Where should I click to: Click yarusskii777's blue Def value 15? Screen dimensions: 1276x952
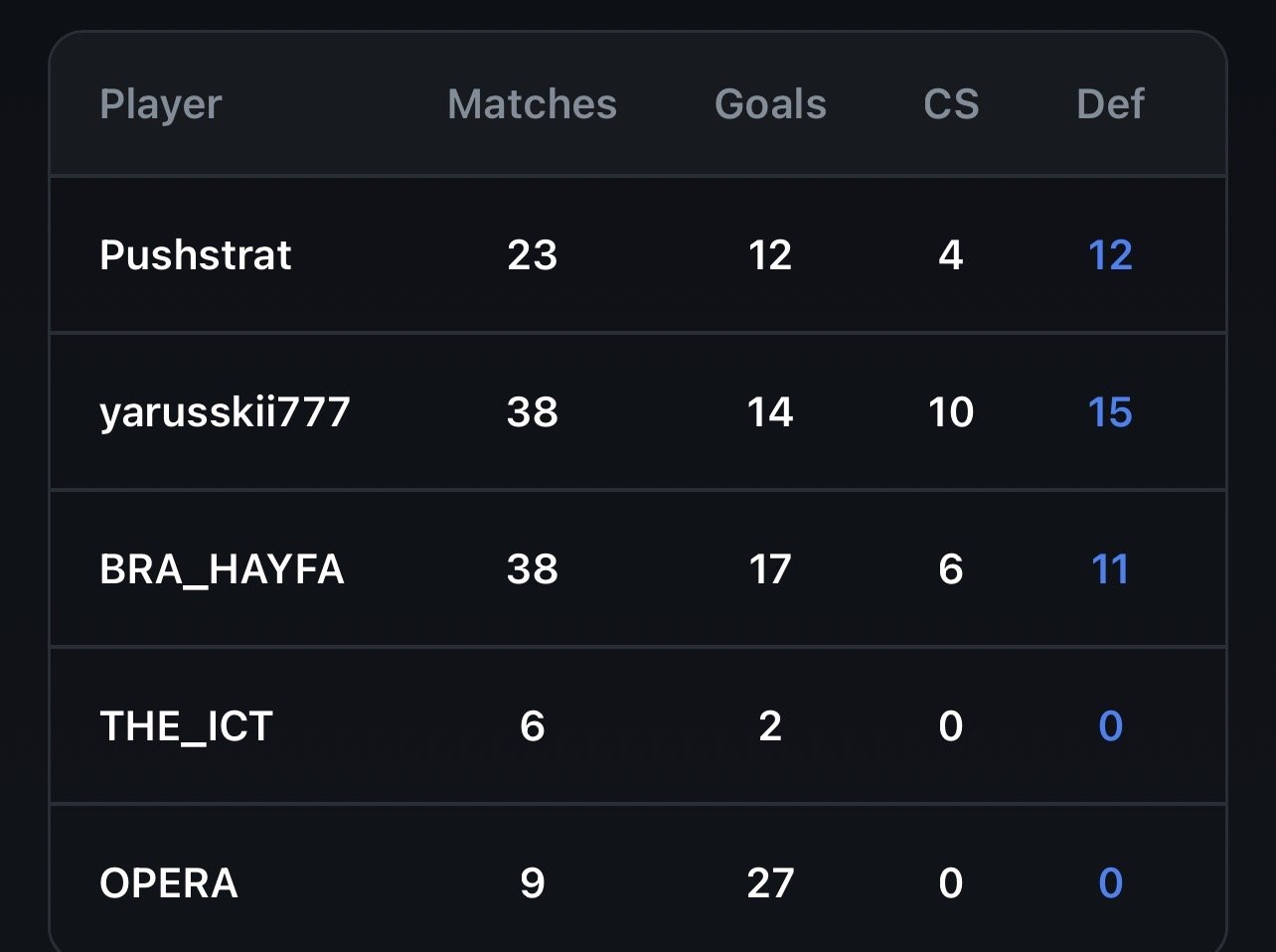pyautogui.click(x=1110, y=412)
